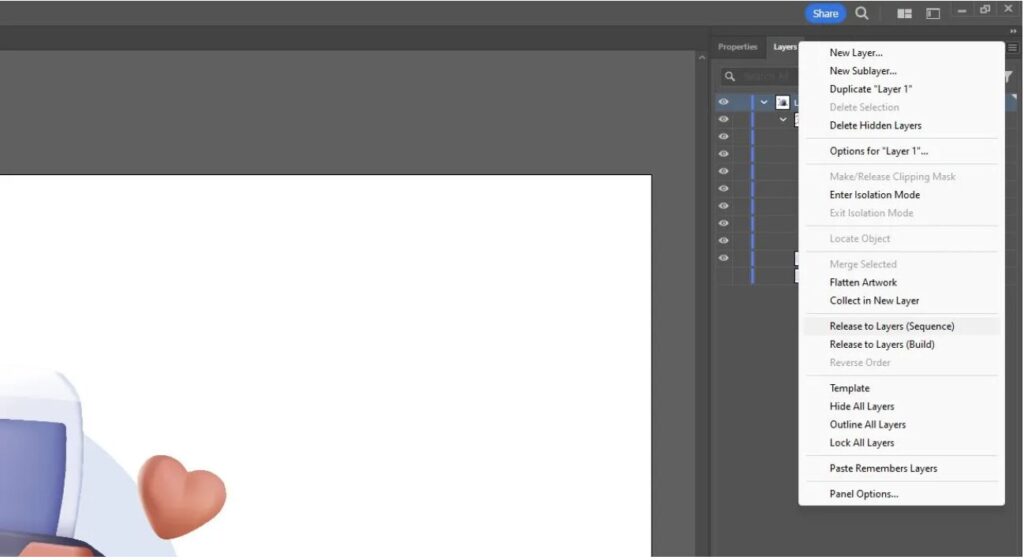The image size is (1024, 560).
Task: Click the greyed Locate Object item
Action: 859,239
